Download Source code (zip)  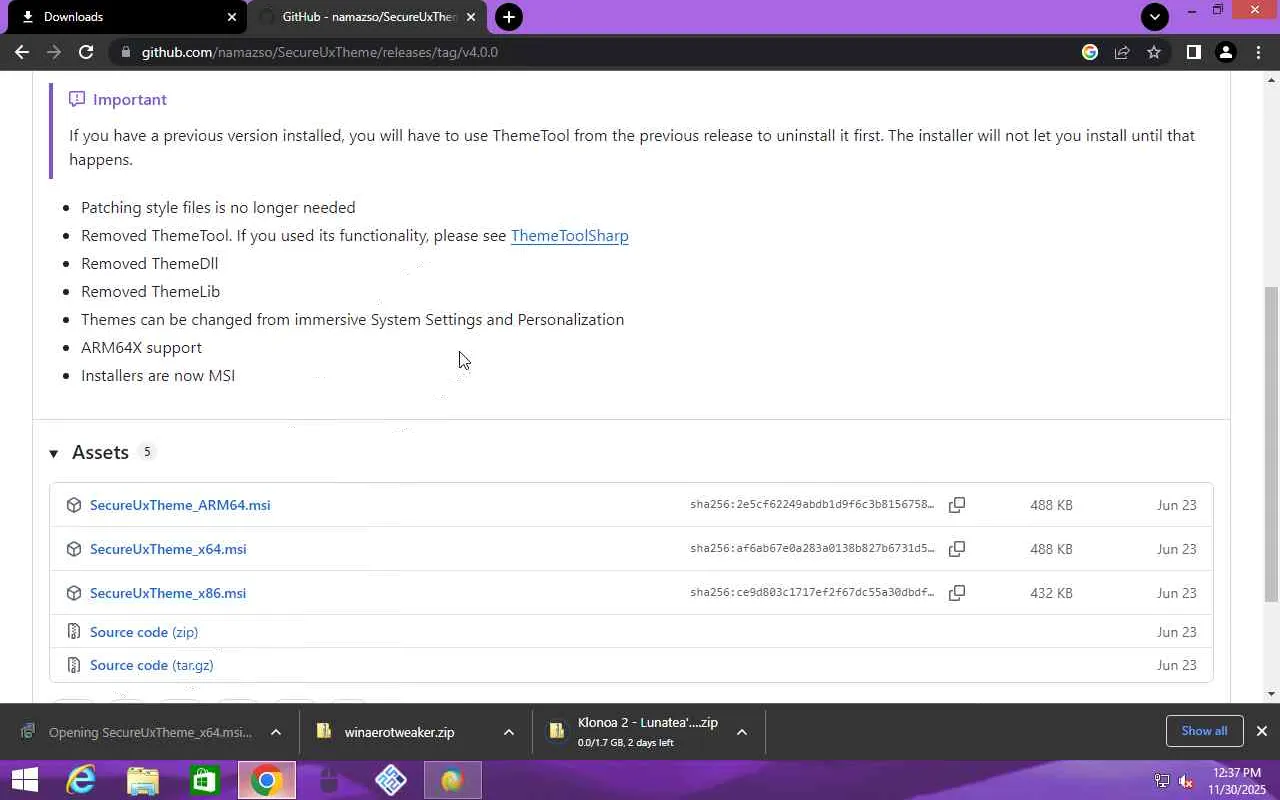(x=144, y=632)
